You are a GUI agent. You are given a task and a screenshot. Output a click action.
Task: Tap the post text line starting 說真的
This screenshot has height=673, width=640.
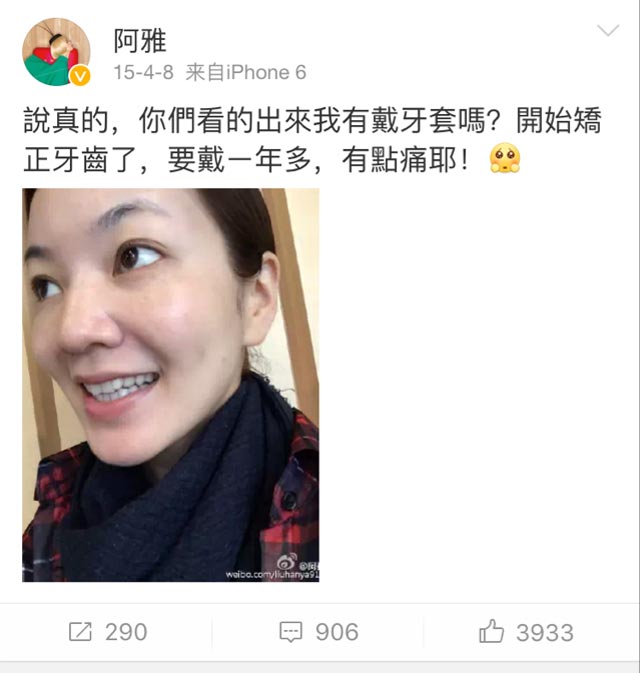[312, 120]
